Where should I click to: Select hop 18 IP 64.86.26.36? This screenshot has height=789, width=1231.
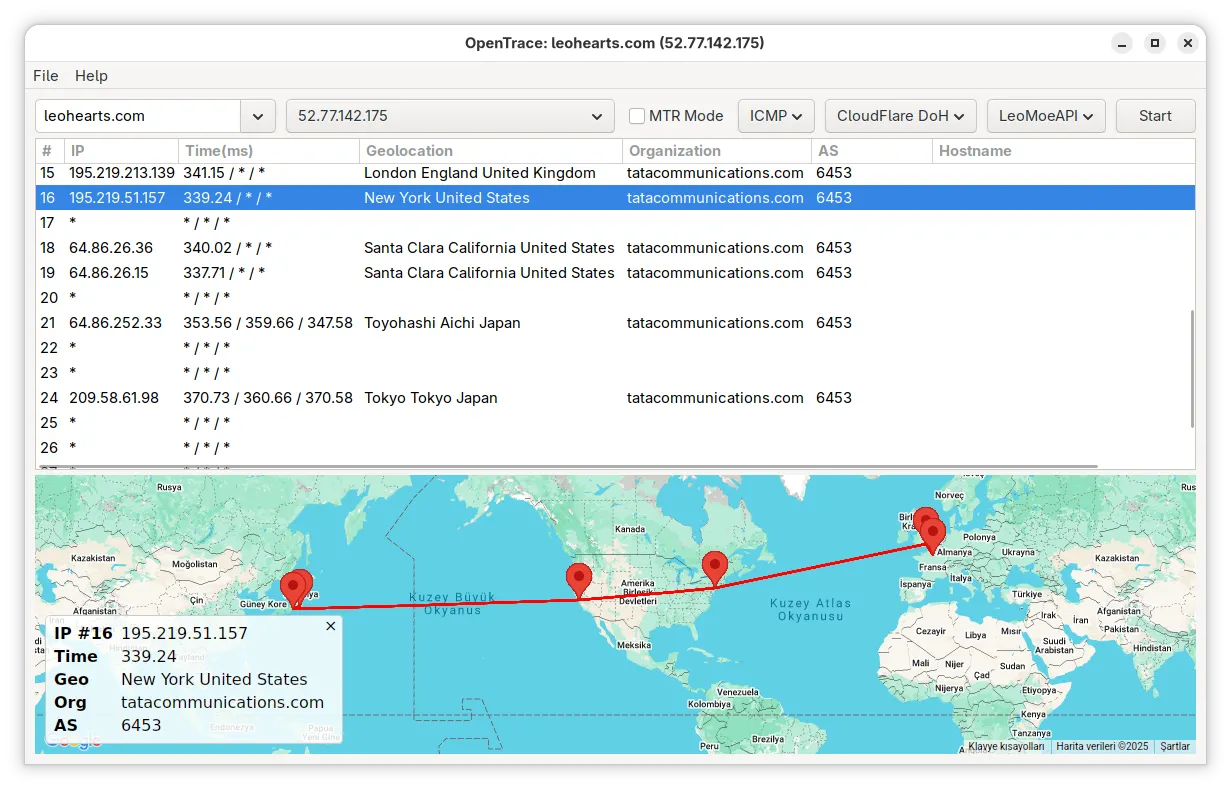(x=110, y=248)
